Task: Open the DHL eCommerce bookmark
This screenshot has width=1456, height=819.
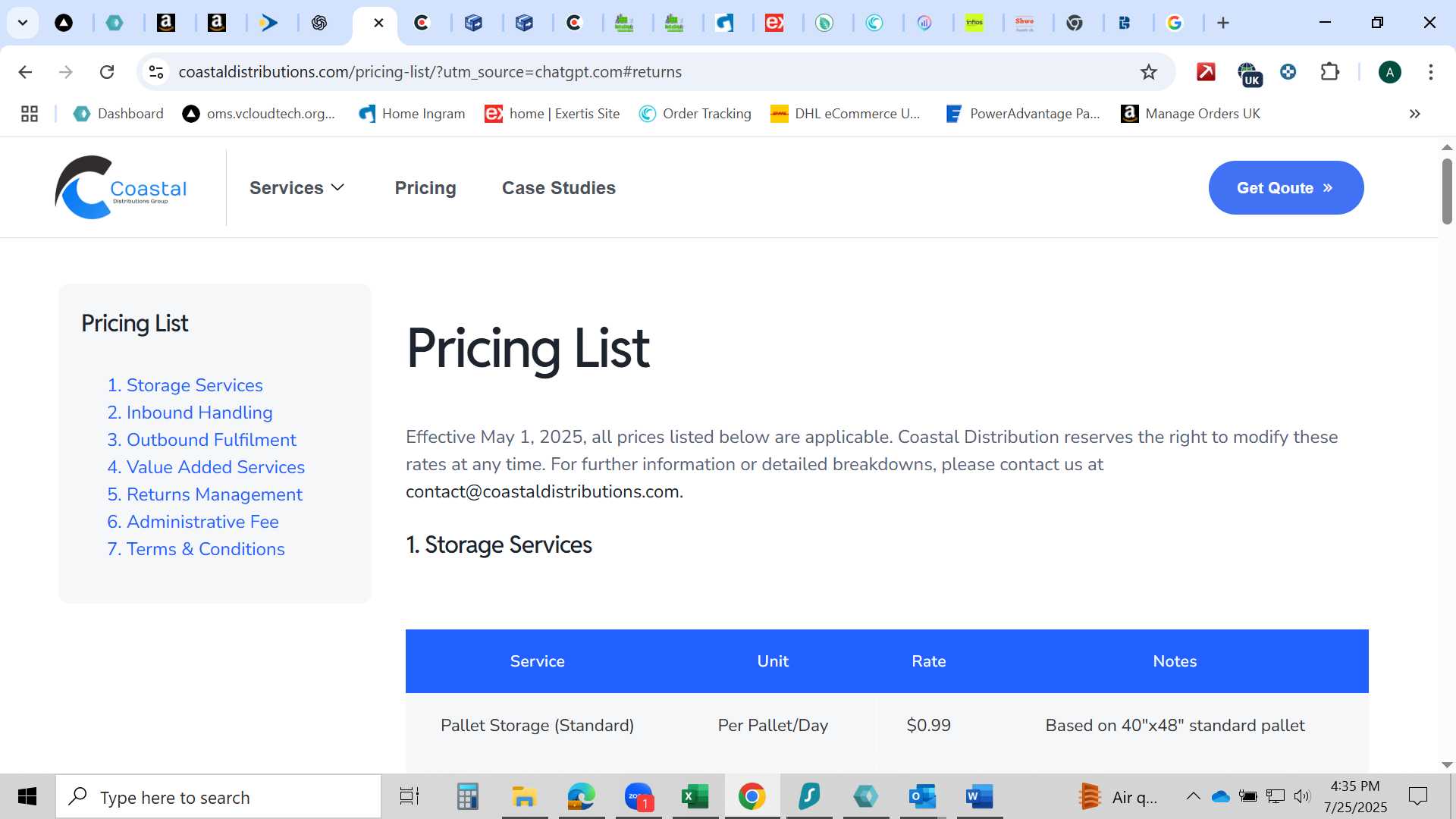Action: (845, 114)
